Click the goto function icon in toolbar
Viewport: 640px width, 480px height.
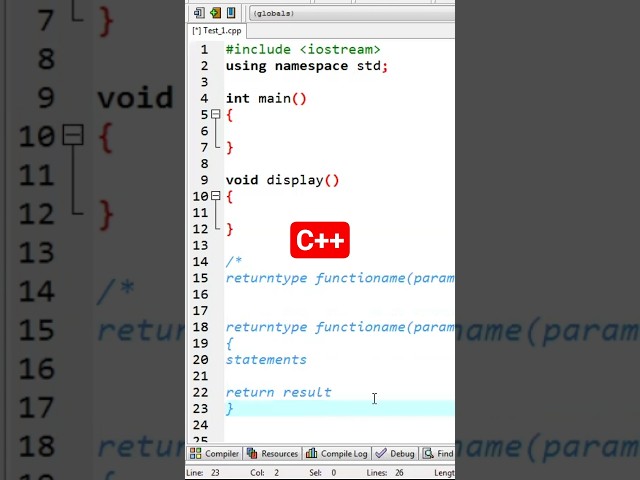point(199,13)
